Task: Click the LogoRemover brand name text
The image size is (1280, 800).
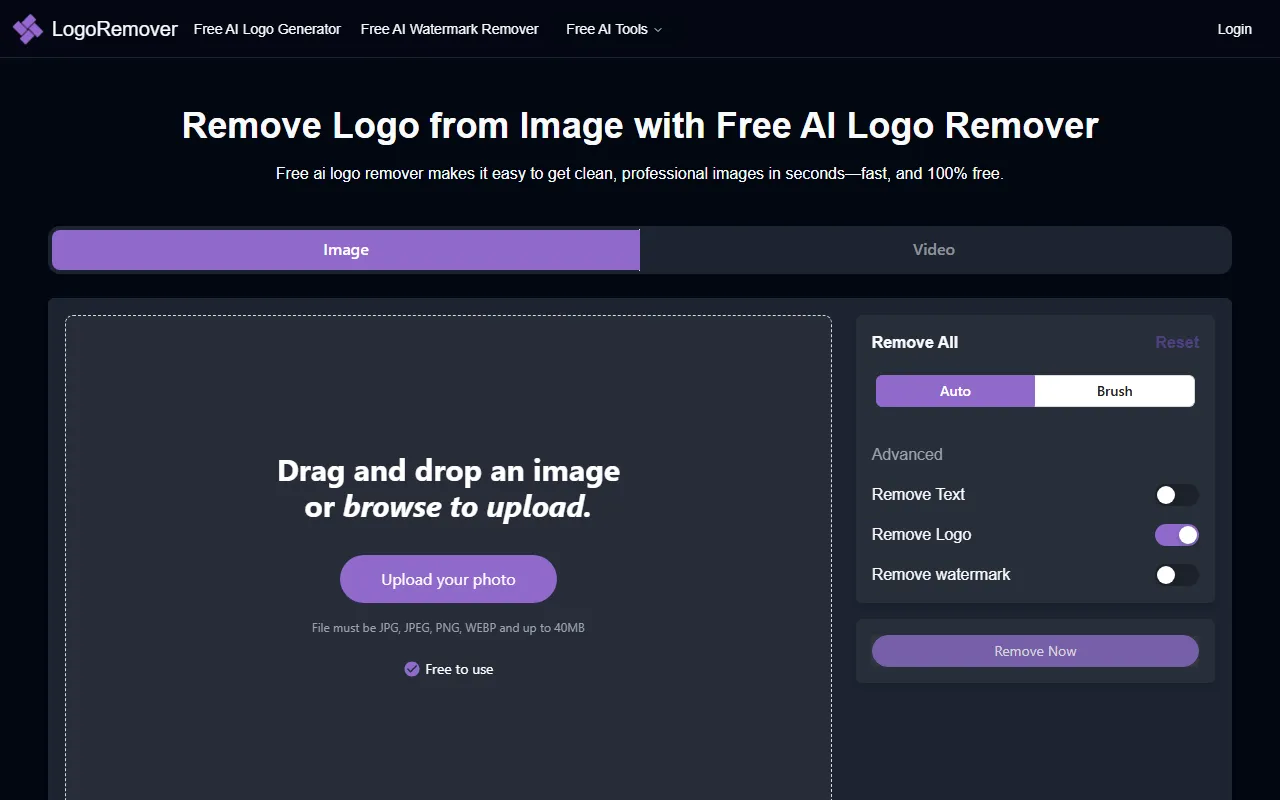Action: [x=114, y=29]
